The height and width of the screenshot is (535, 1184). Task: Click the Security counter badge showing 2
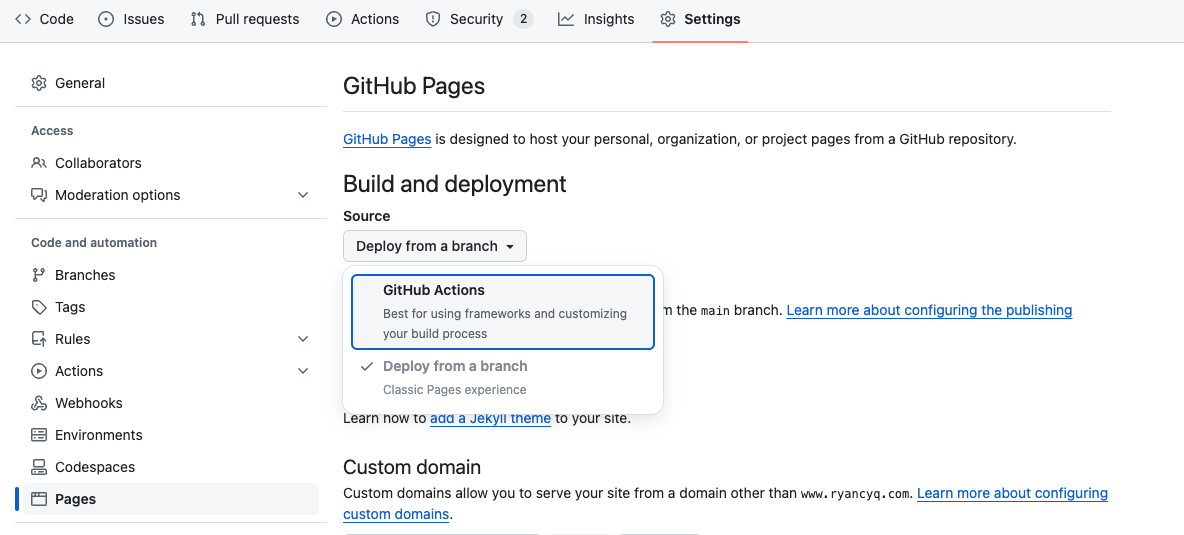click(523, 20)
